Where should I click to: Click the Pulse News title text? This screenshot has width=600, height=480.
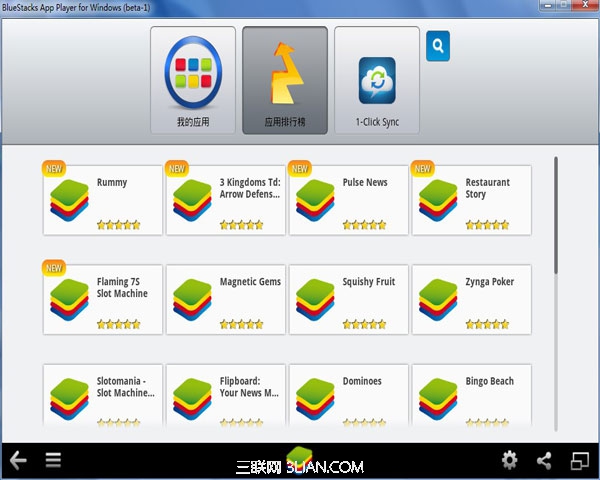point(365,182)
